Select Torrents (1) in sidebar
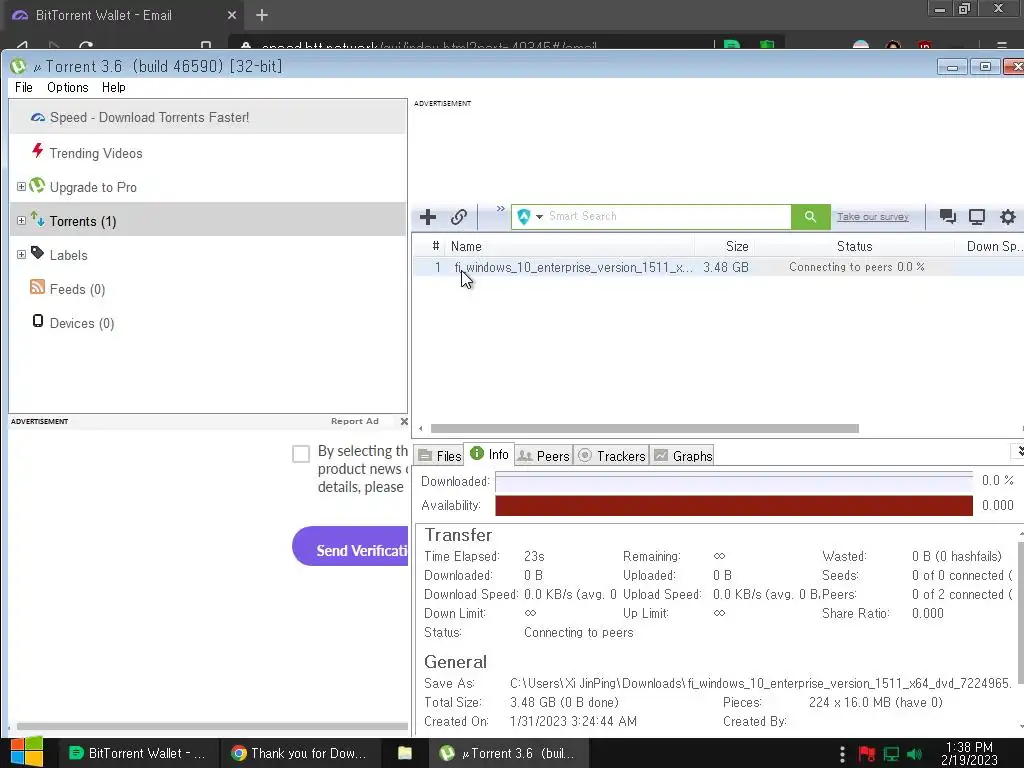The height and width of the screenshot is (768, 1024). 208,221
